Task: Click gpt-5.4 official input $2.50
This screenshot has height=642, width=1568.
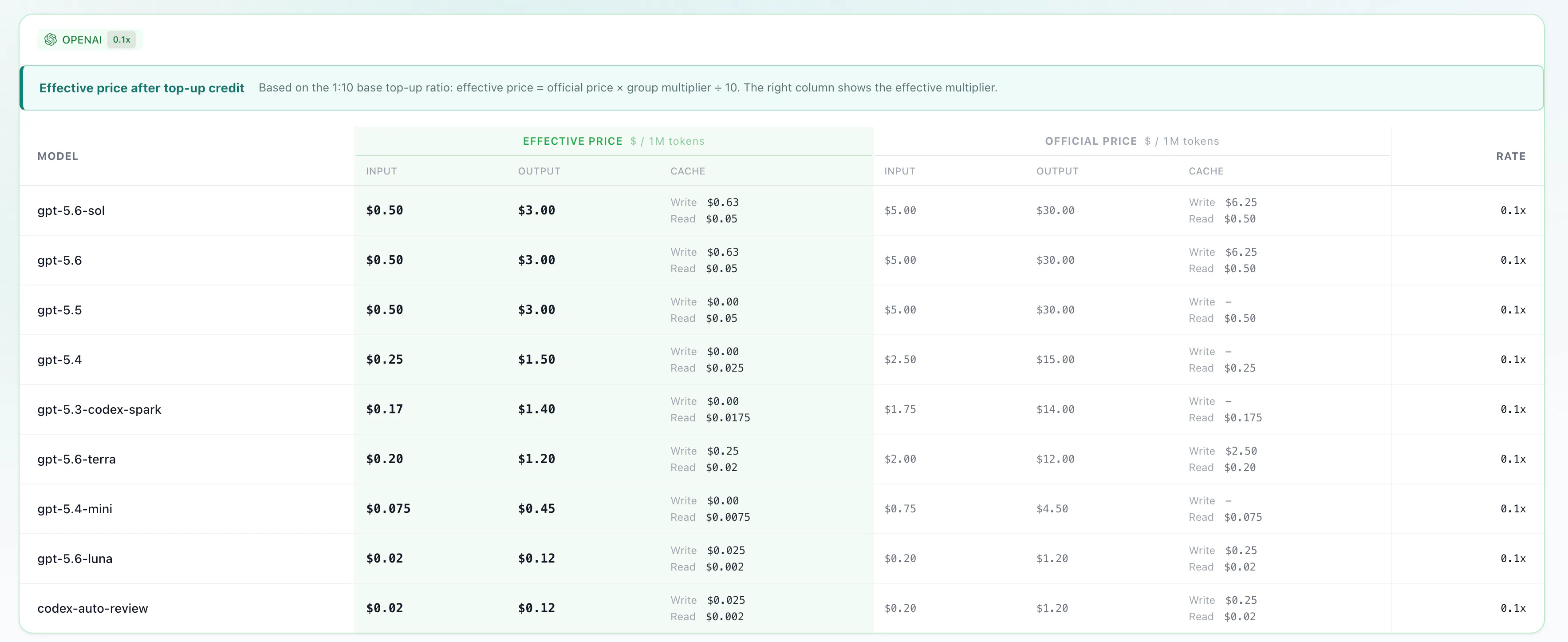Action: [900, 359]
